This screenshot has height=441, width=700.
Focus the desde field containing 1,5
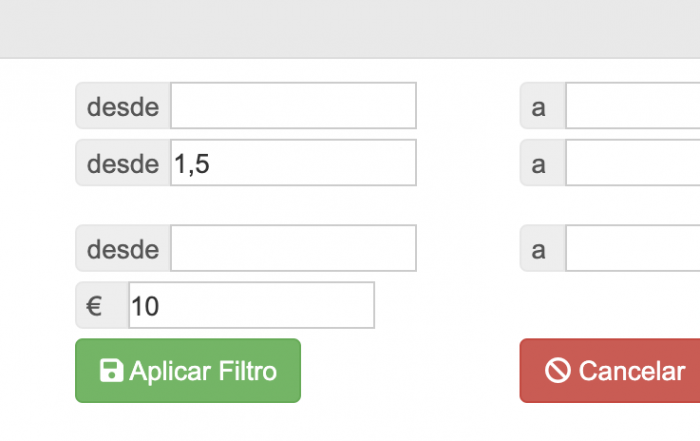(x=293, y=162)
